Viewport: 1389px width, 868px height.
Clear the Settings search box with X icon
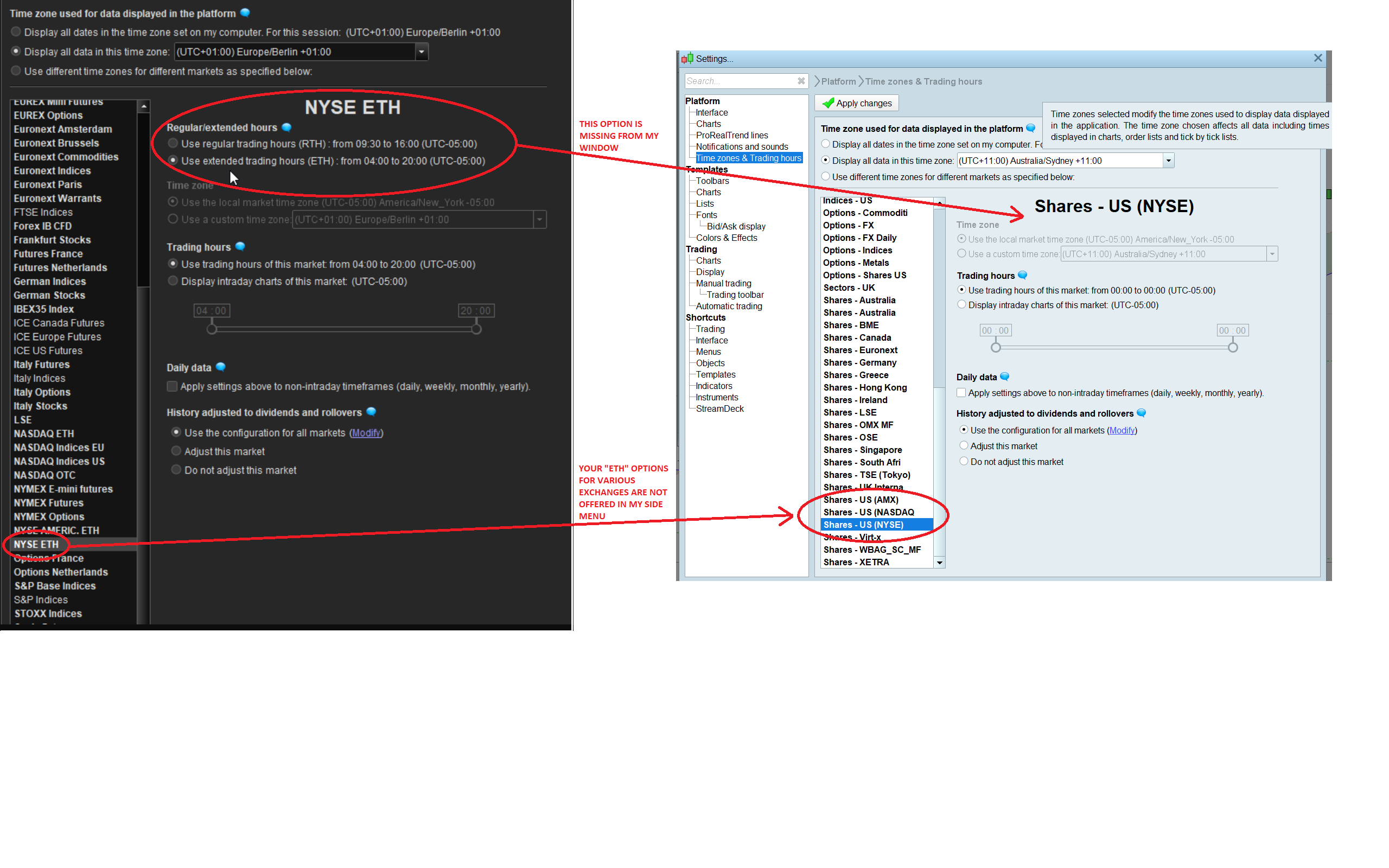coord(801,81)
